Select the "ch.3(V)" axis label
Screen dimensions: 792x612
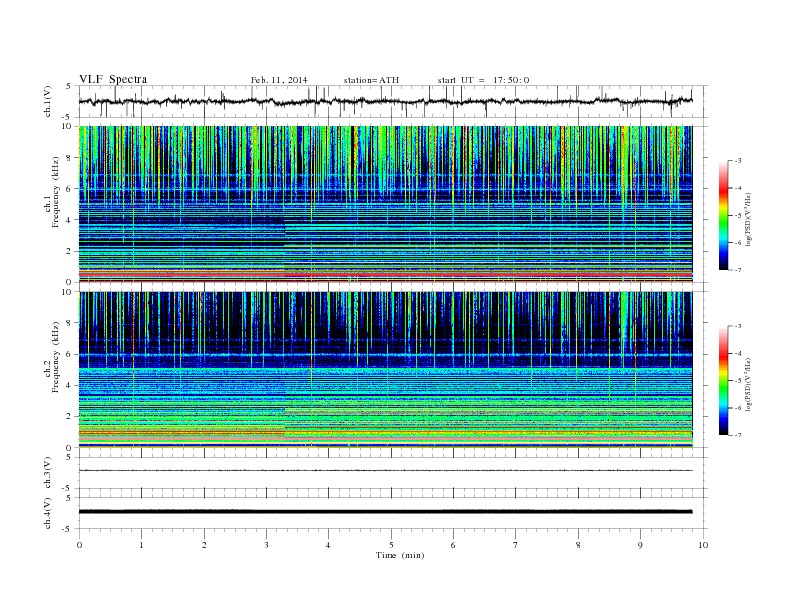pos(48,473)
